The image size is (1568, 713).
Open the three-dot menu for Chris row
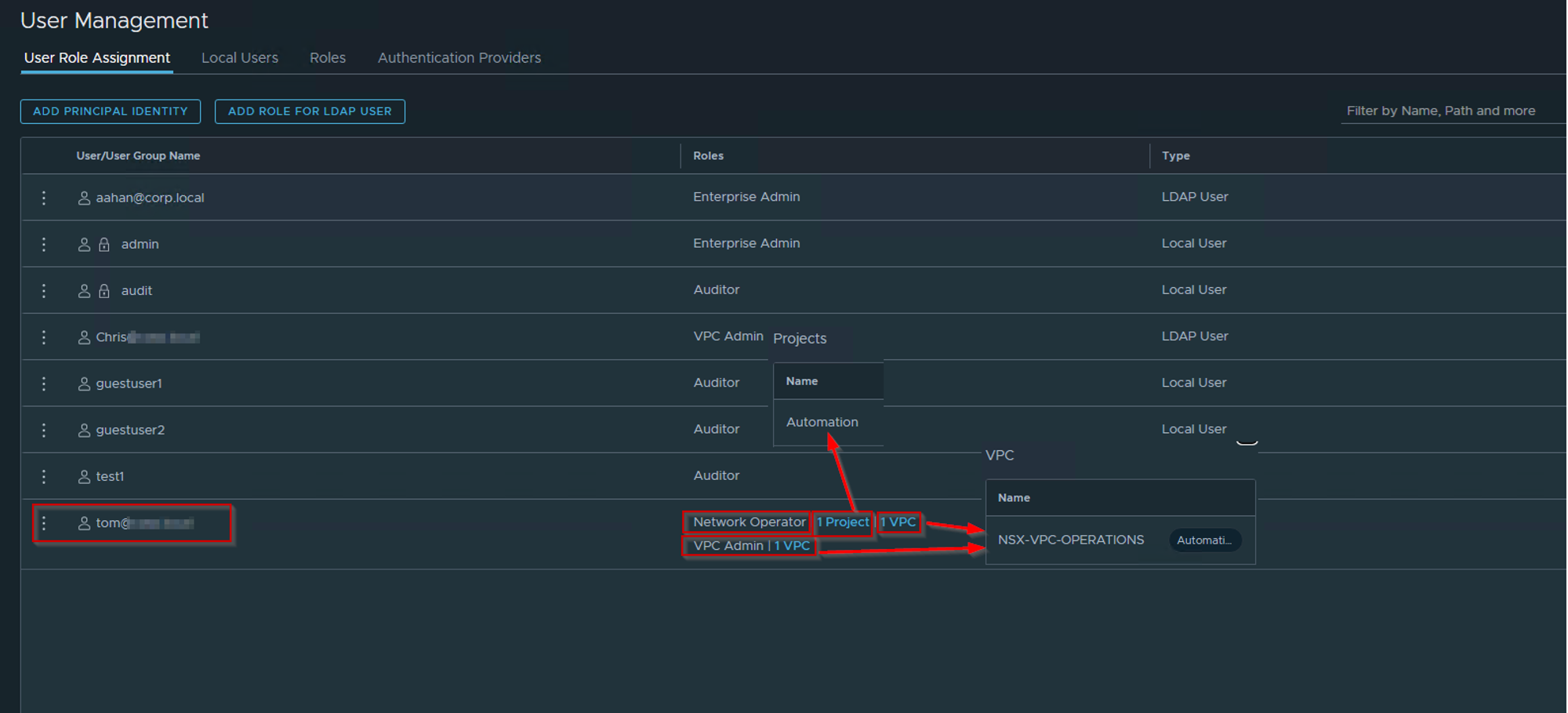(x=44, y=337)
